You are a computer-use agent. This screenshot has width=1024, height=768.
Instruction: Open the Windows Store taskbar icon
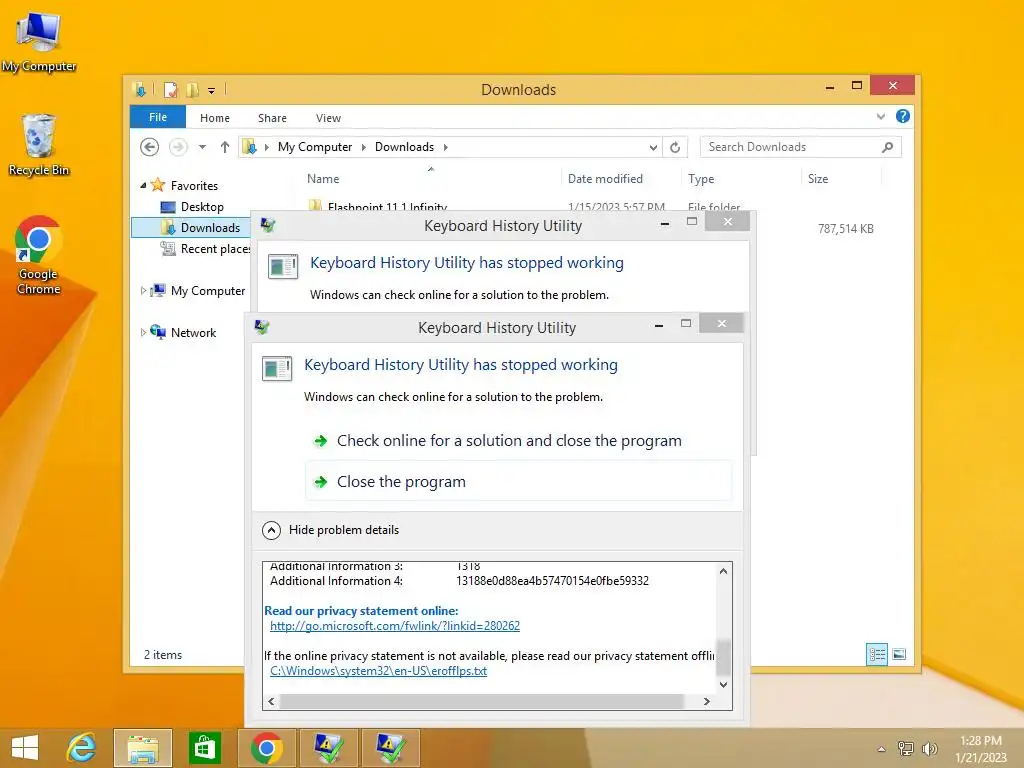pyautogui.click(x=204, y=748)
